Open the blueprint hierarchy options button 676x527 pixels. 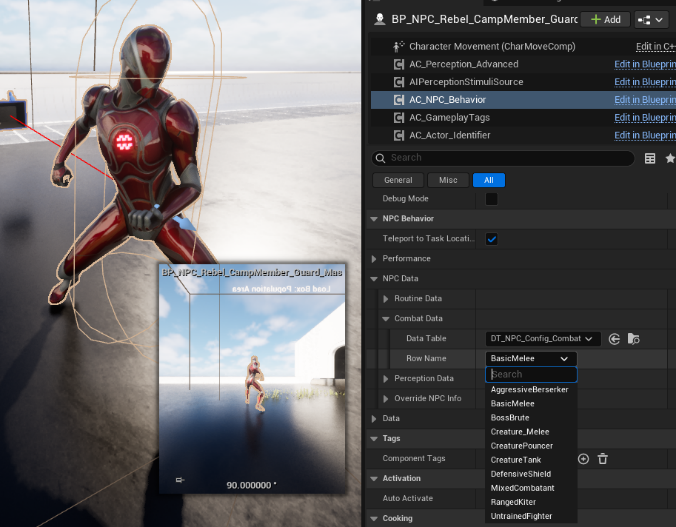[650, 19]
